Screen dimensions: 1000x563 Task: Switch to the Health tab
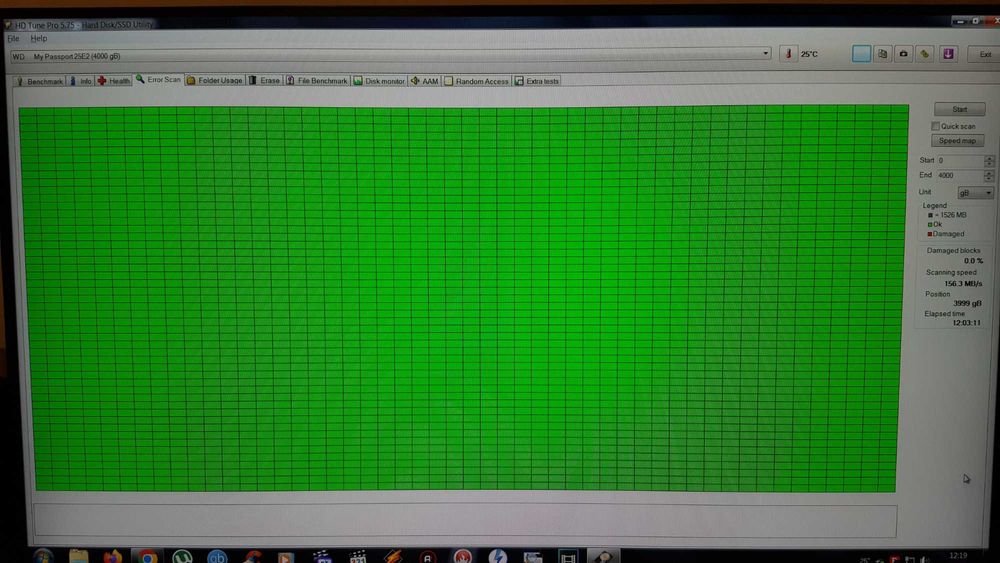(114, 81)
